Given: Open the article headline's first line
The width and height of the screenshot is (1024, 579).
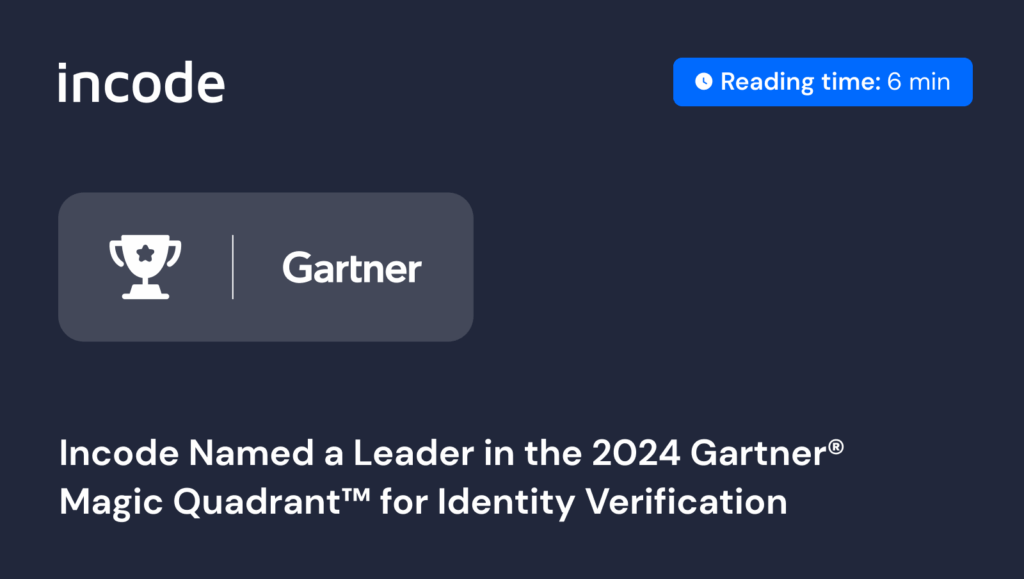Looking at the screenshot, I should 452,454.
